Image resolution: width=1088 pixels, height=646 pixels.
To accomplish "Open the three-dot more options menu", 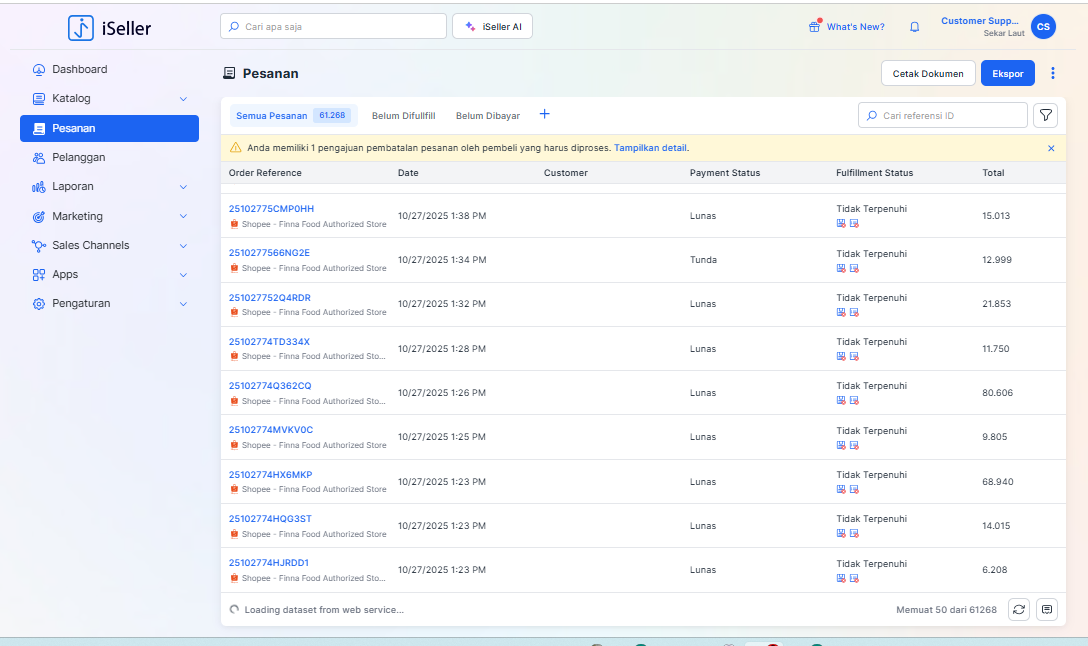I will (1052, 73).
